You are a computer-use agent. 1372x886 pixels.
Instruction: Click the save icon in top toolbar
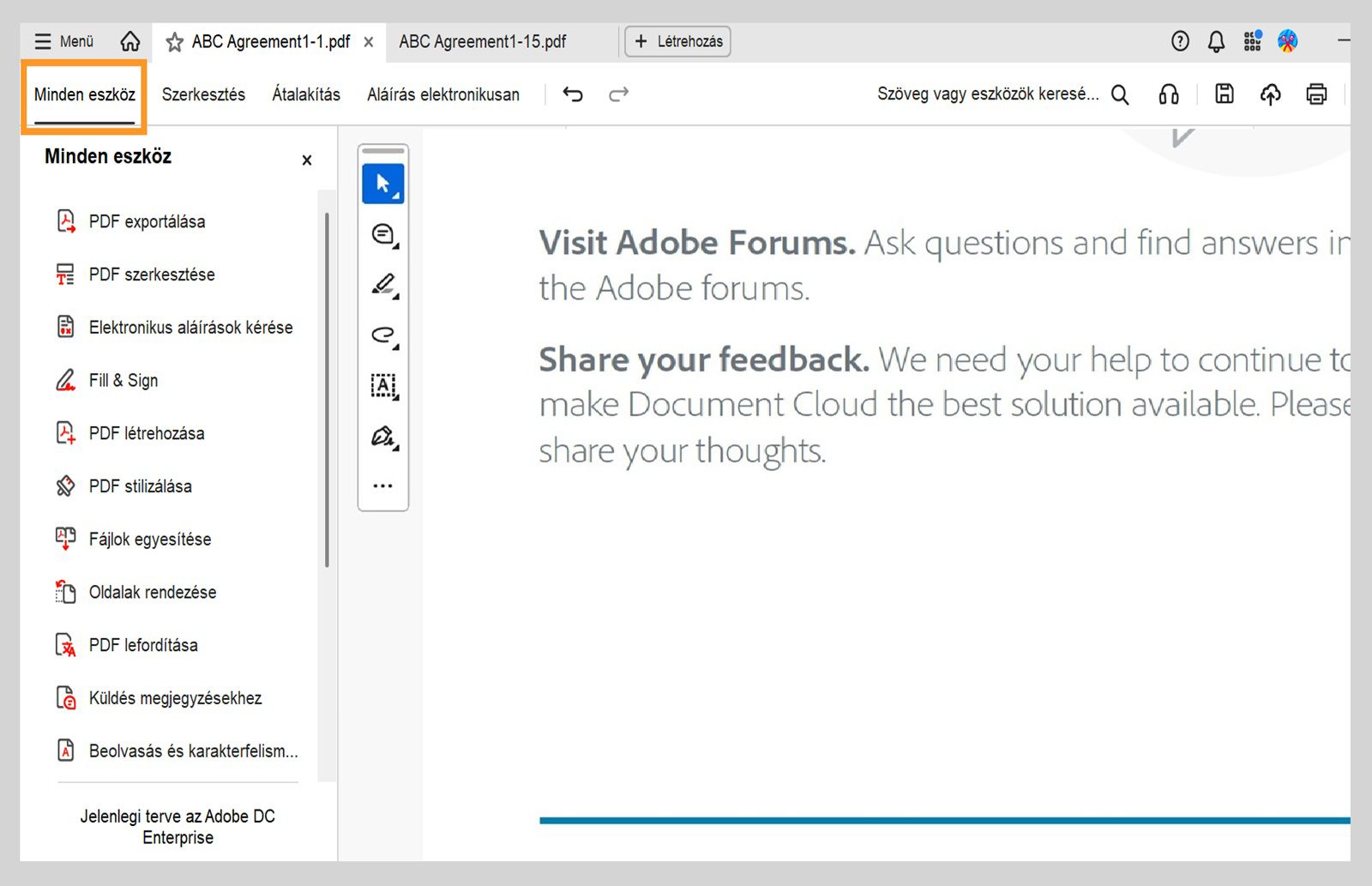point(1225,93)
